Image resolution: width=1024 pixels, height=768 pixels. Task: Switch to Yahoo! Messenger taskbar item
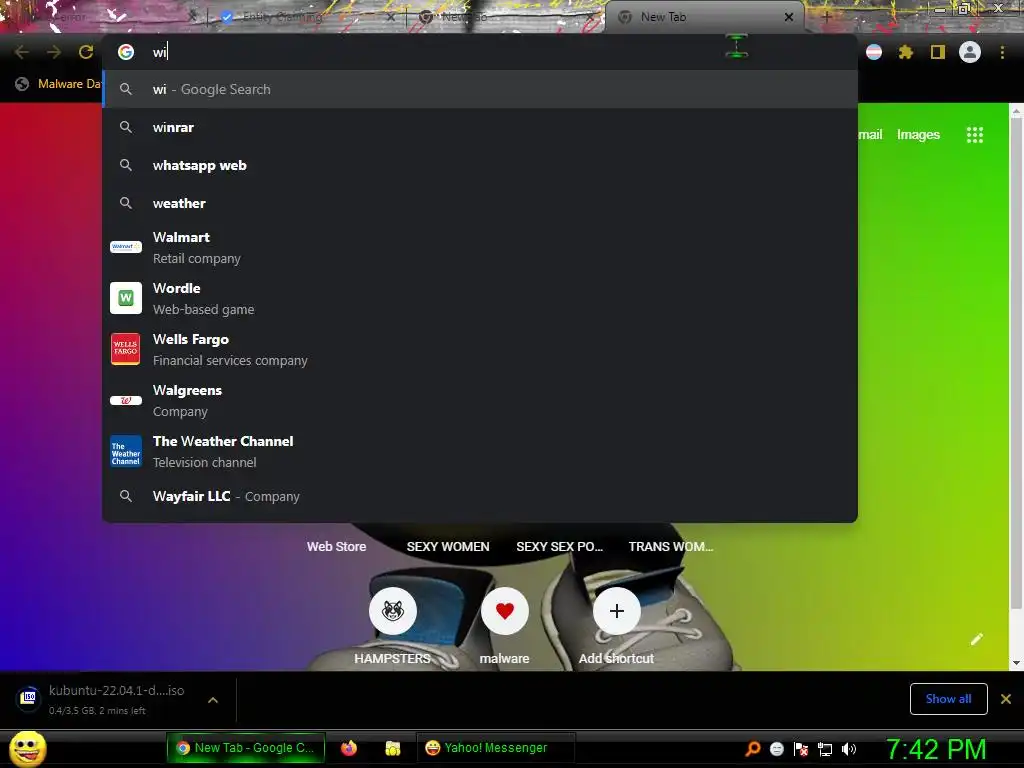[496, 748]
